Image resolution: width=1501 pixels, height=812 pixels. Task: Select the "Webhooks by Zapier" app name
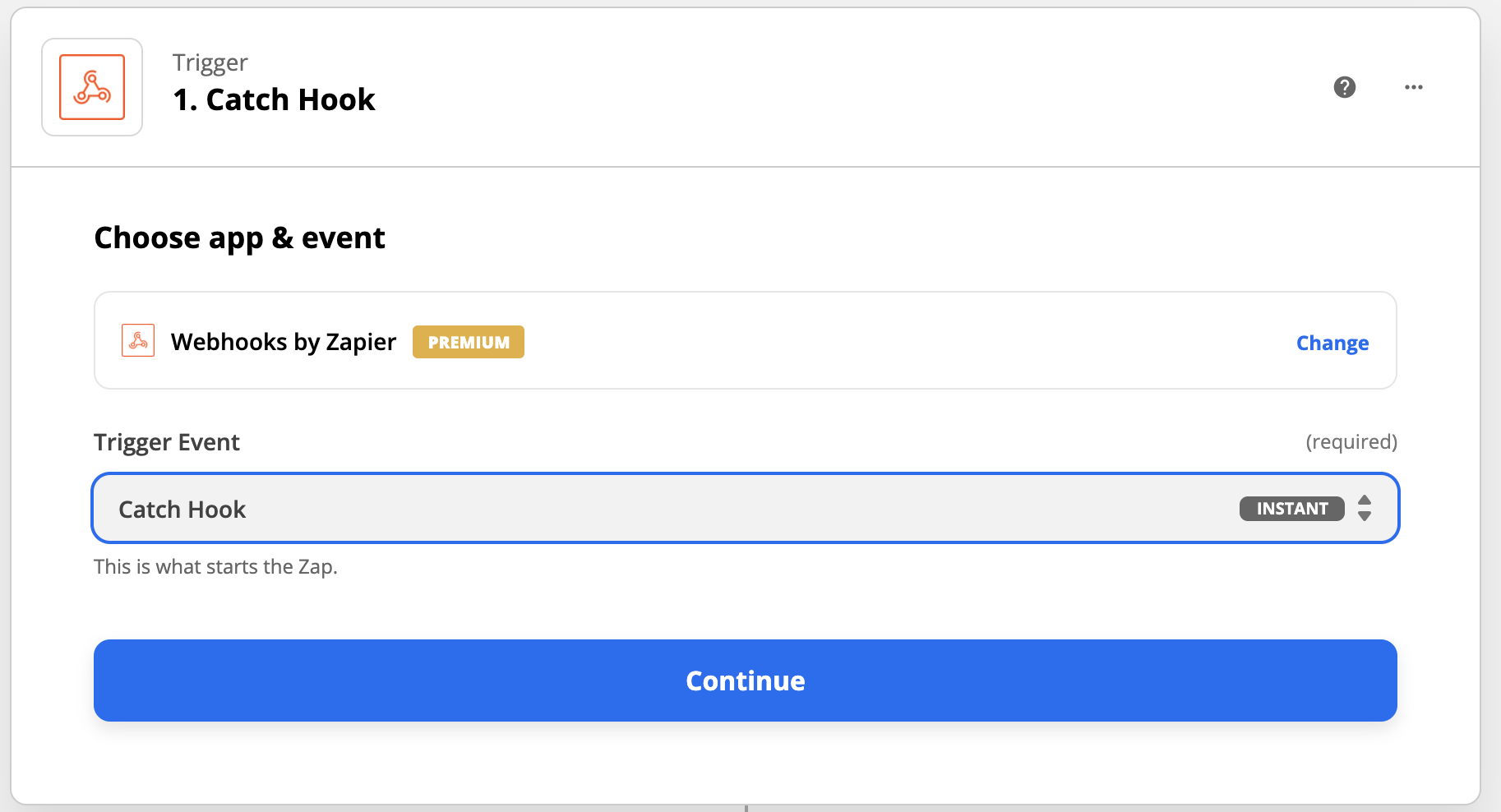283,342
